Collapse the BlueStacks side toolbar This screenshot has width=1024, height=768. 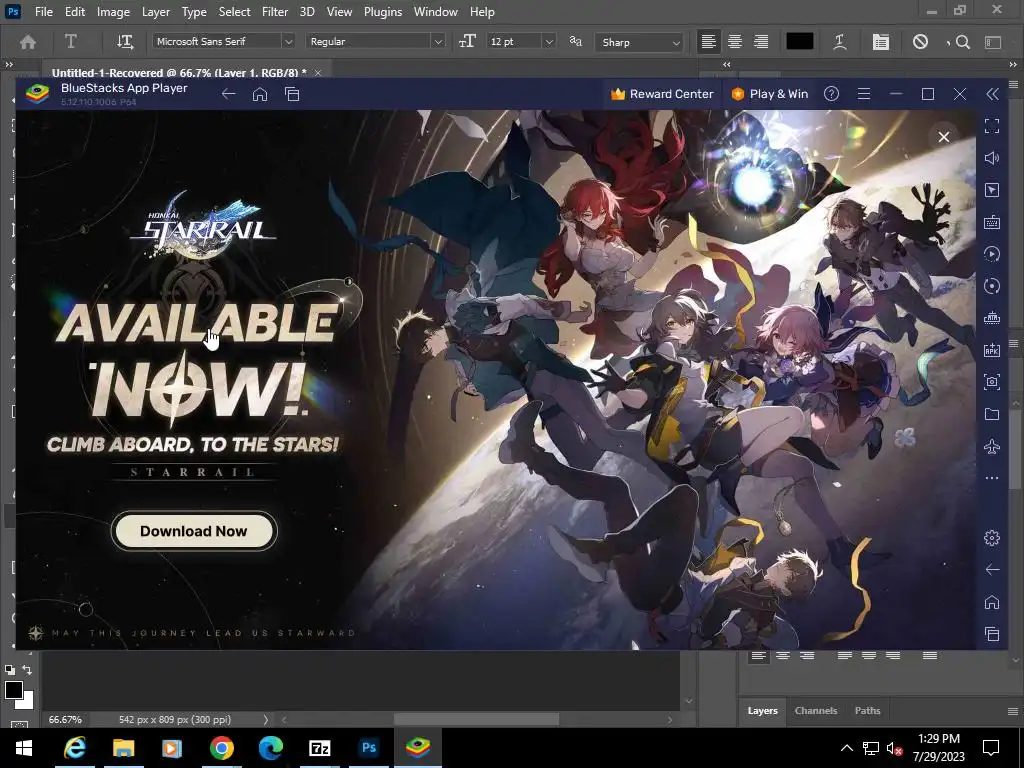click(992, 94)
